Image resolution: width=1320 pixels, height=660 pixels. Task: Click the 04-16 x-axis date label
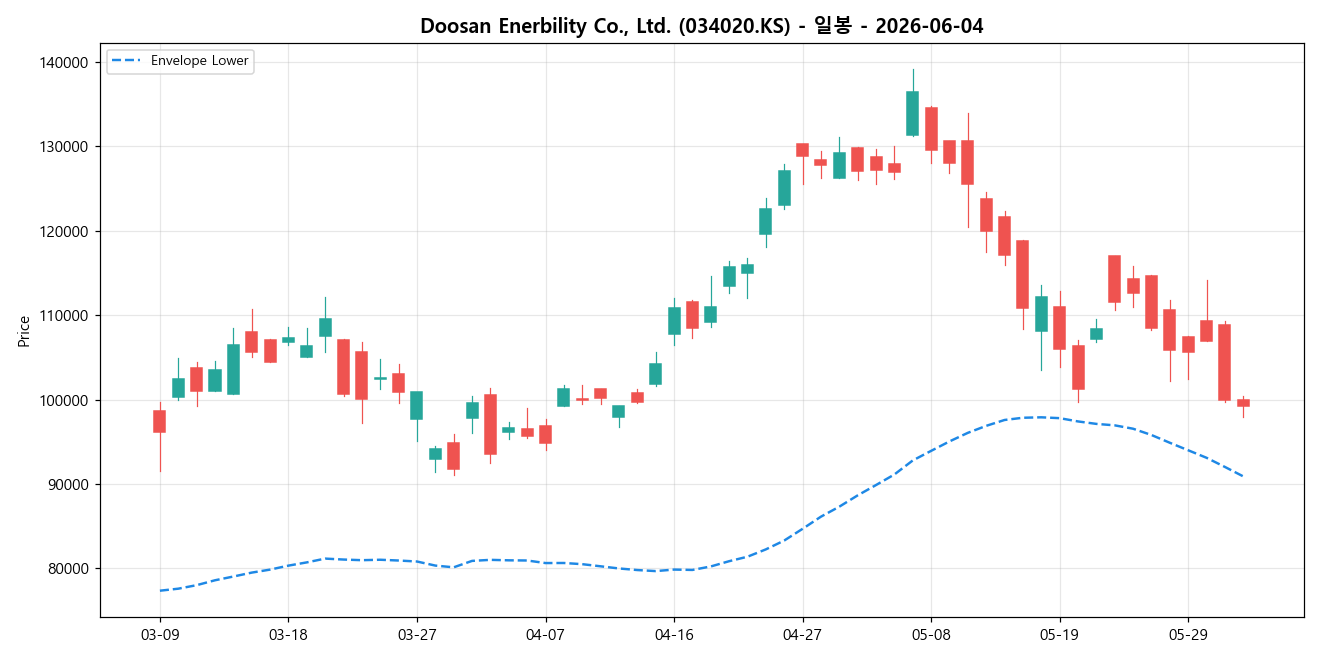674,634
